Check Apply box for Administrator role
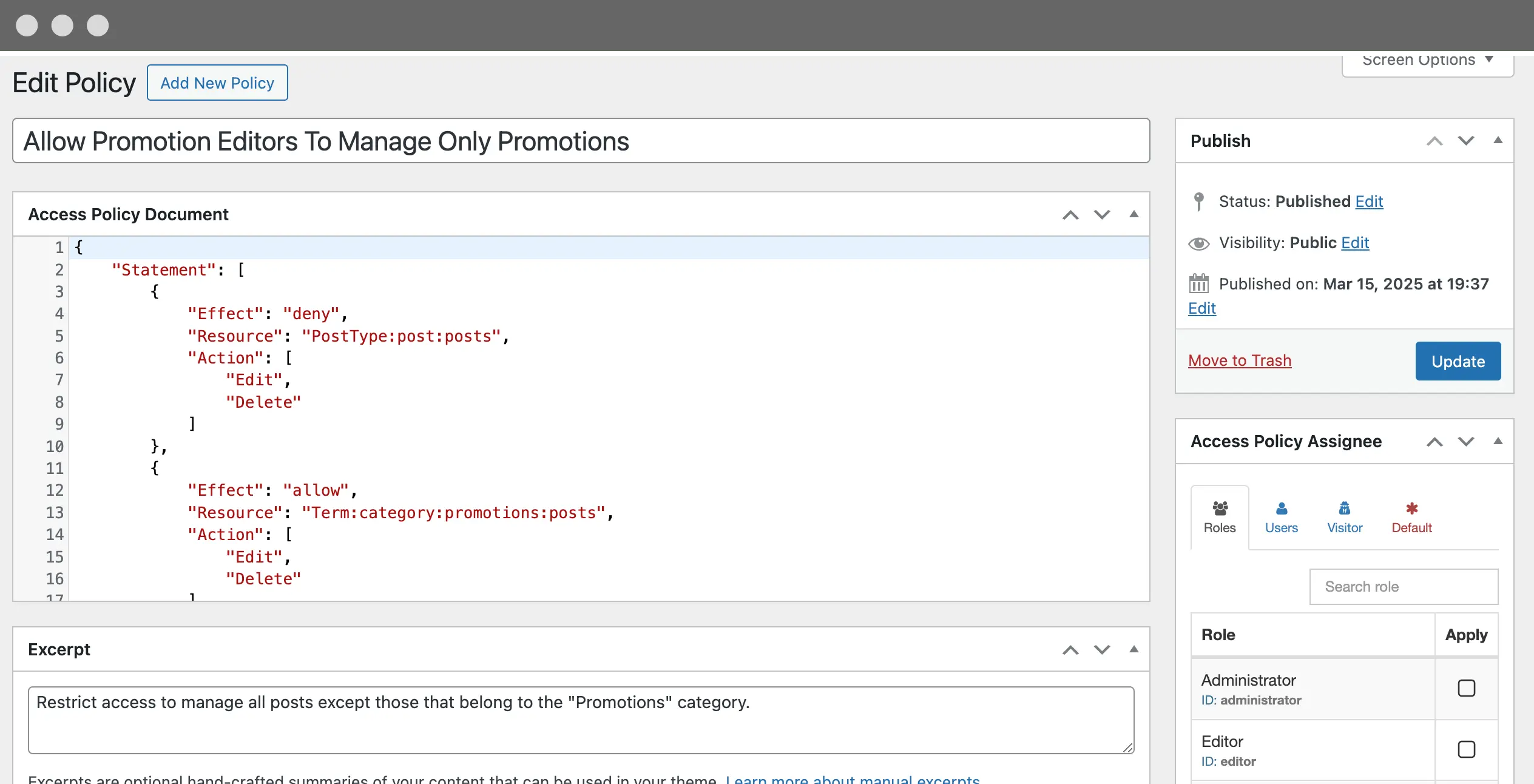 (x=1466, y=688)
